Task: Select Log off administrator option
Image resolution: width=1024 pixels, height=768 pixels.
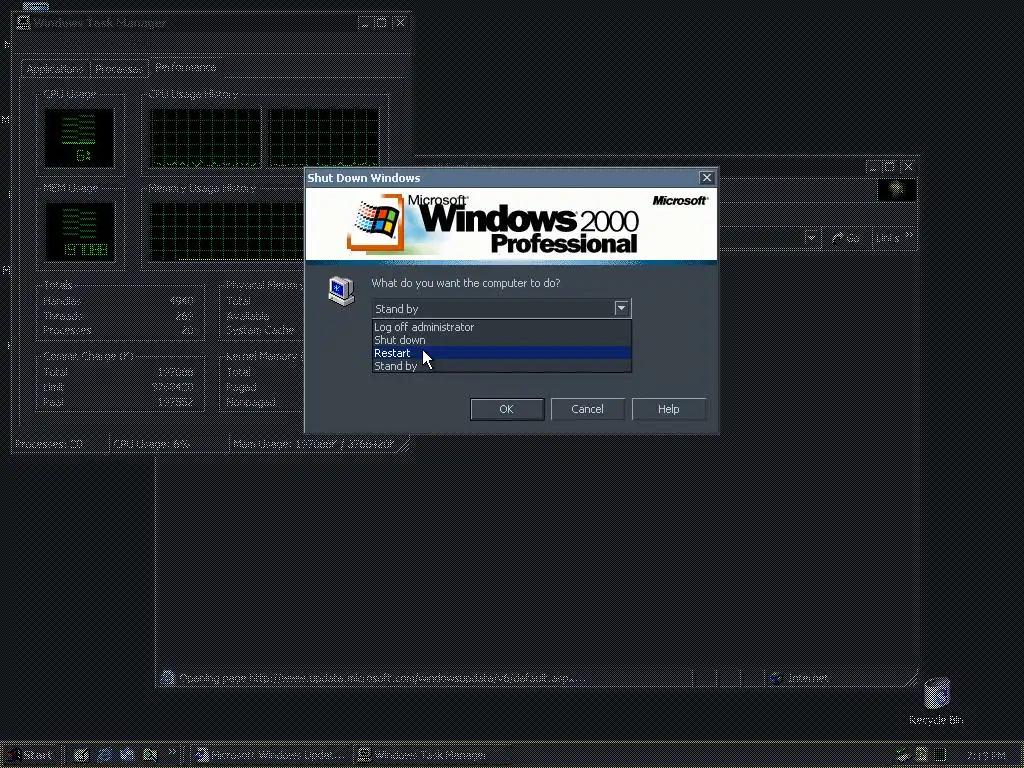Action: coord(501,327)
